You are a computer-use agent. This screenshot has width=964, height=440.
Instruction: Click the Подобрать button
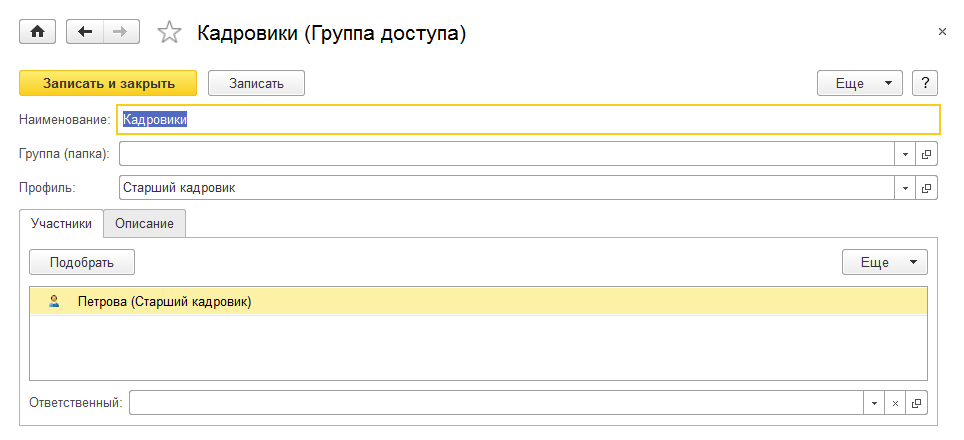(82, 263)
